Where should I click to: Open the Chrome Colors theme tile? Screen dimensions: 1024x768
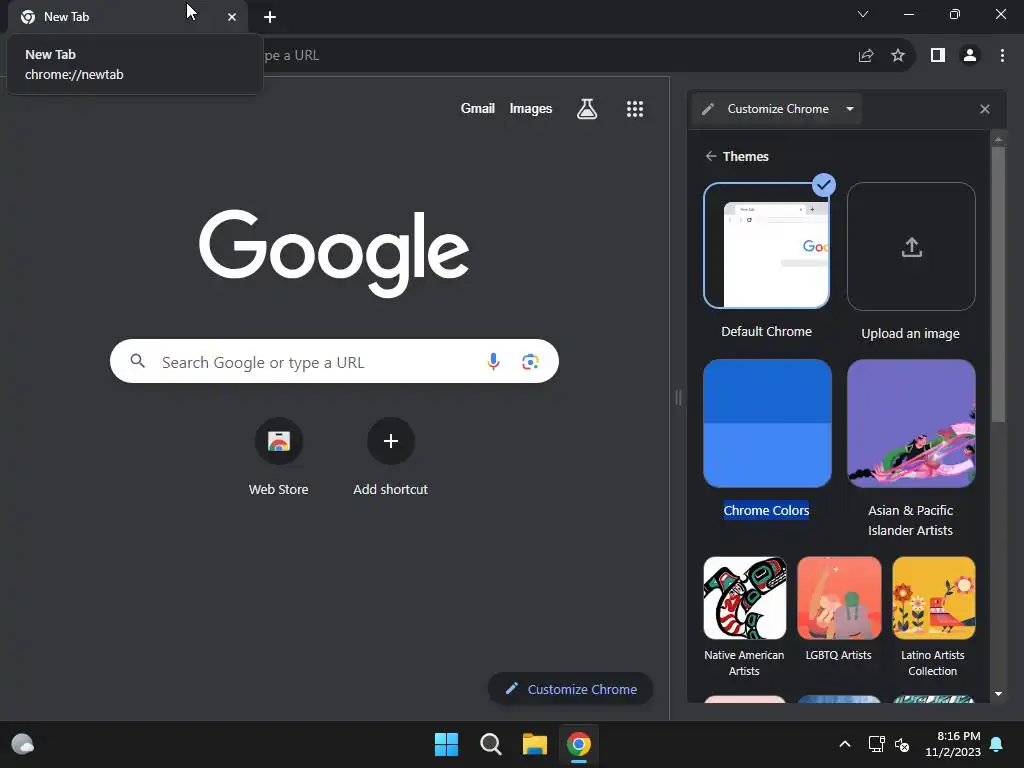click(x=767, y=423)
